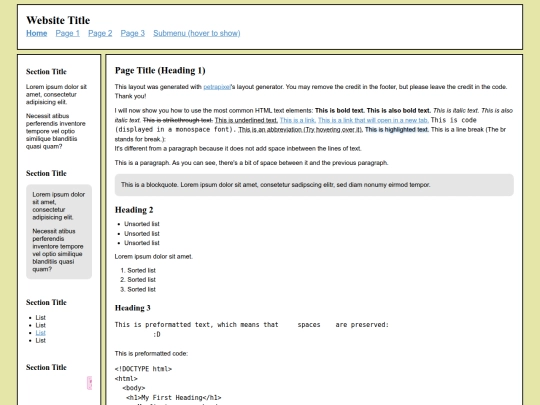
Task: Click the 'This is a link.' hyperlink
Action: 297,120
